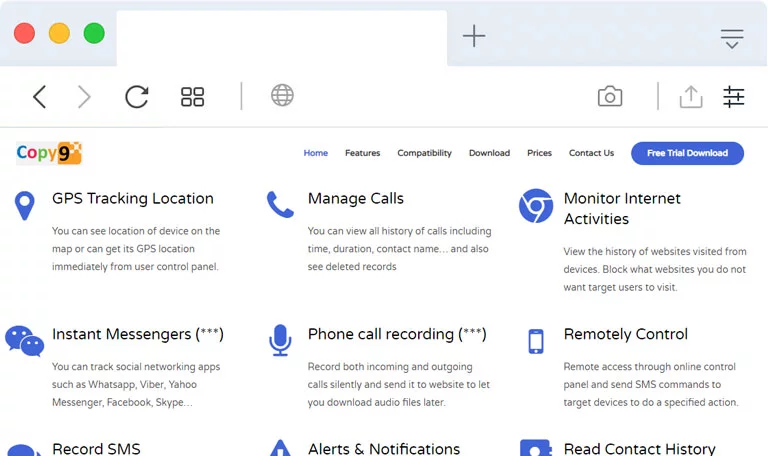This screenshot has width=768, height=456.
Task: Click the Phone call recording (***) heading
Action: pyautogui.click(x=397, y=334)
